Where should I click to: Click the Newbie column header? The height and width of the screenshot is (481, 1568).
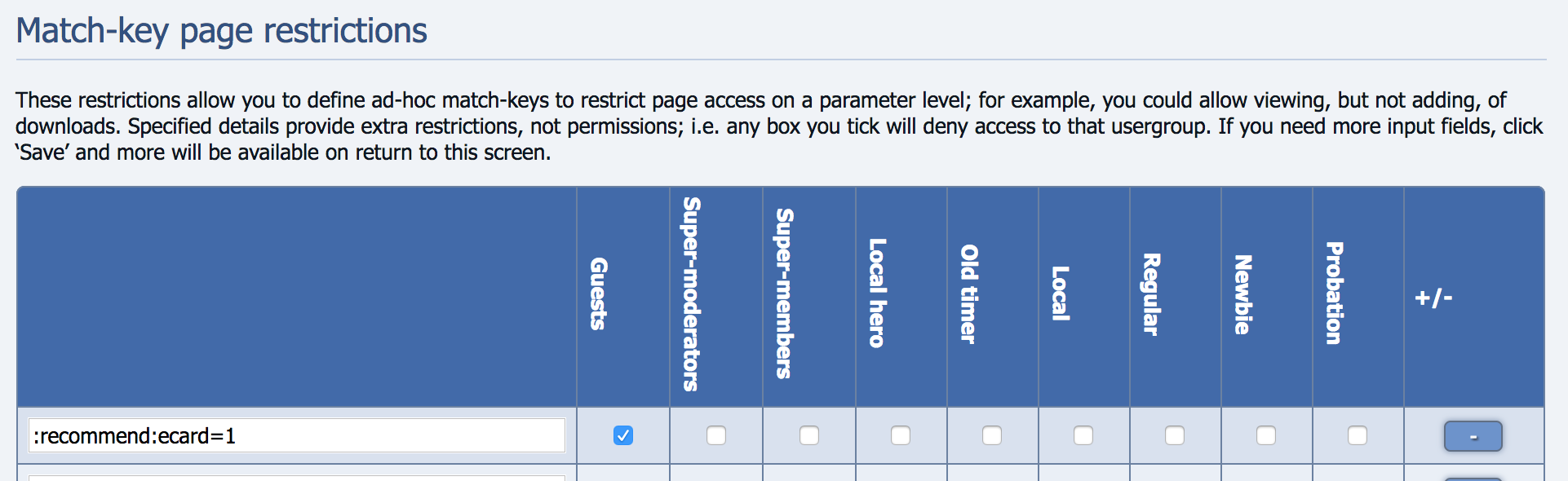point(1242,294)
